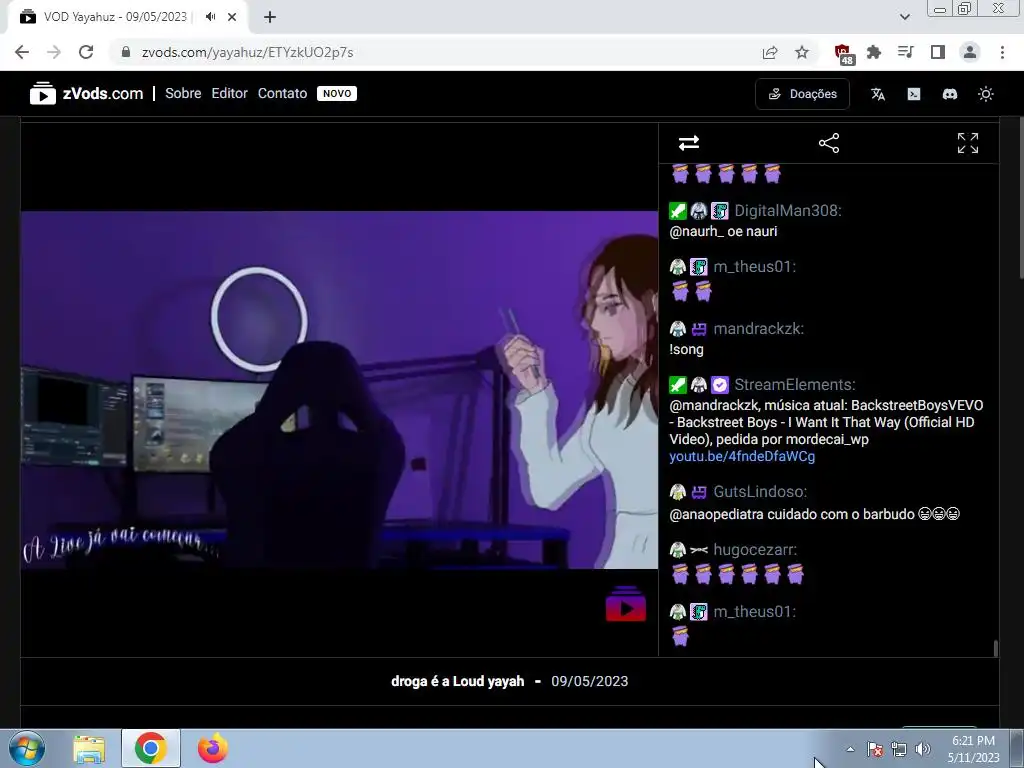Click the @naurh_ oe nauri message
Screen dimensions: 1024x768
coord(723,231)
